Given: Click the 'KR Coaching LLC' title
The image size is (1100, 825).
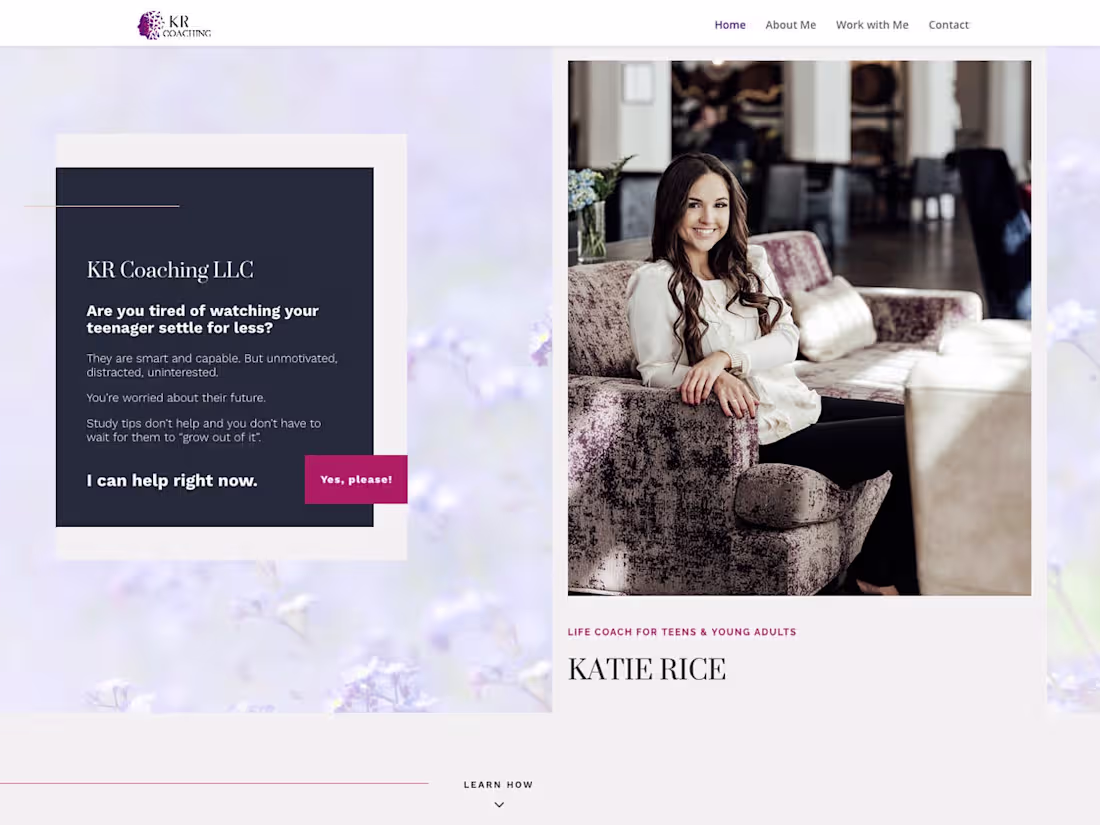Looking at the screenshot, I should 169,269.
